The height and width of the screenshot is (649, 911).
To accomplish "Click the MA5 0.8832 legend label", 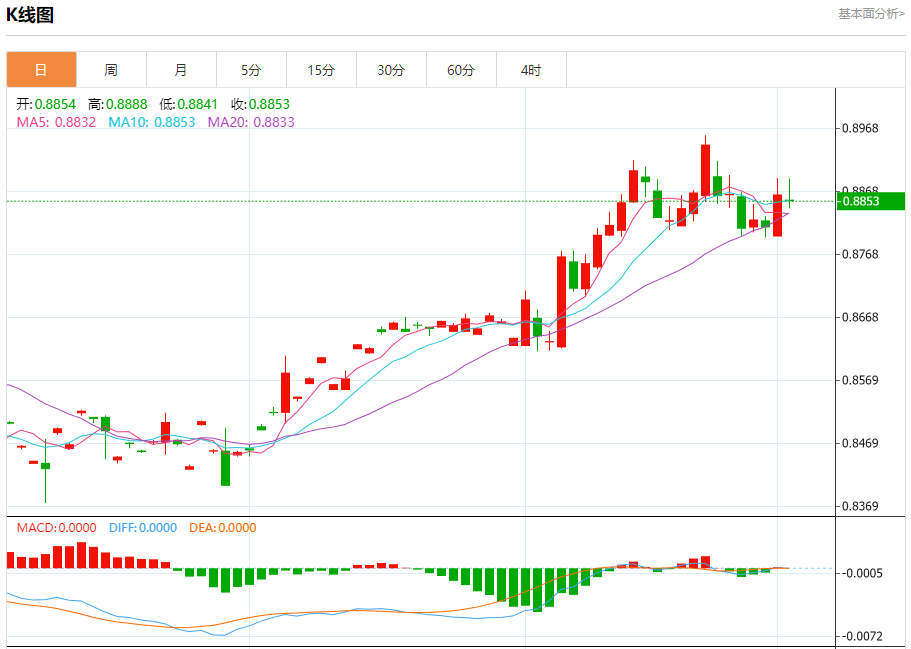I will point(56,122).
